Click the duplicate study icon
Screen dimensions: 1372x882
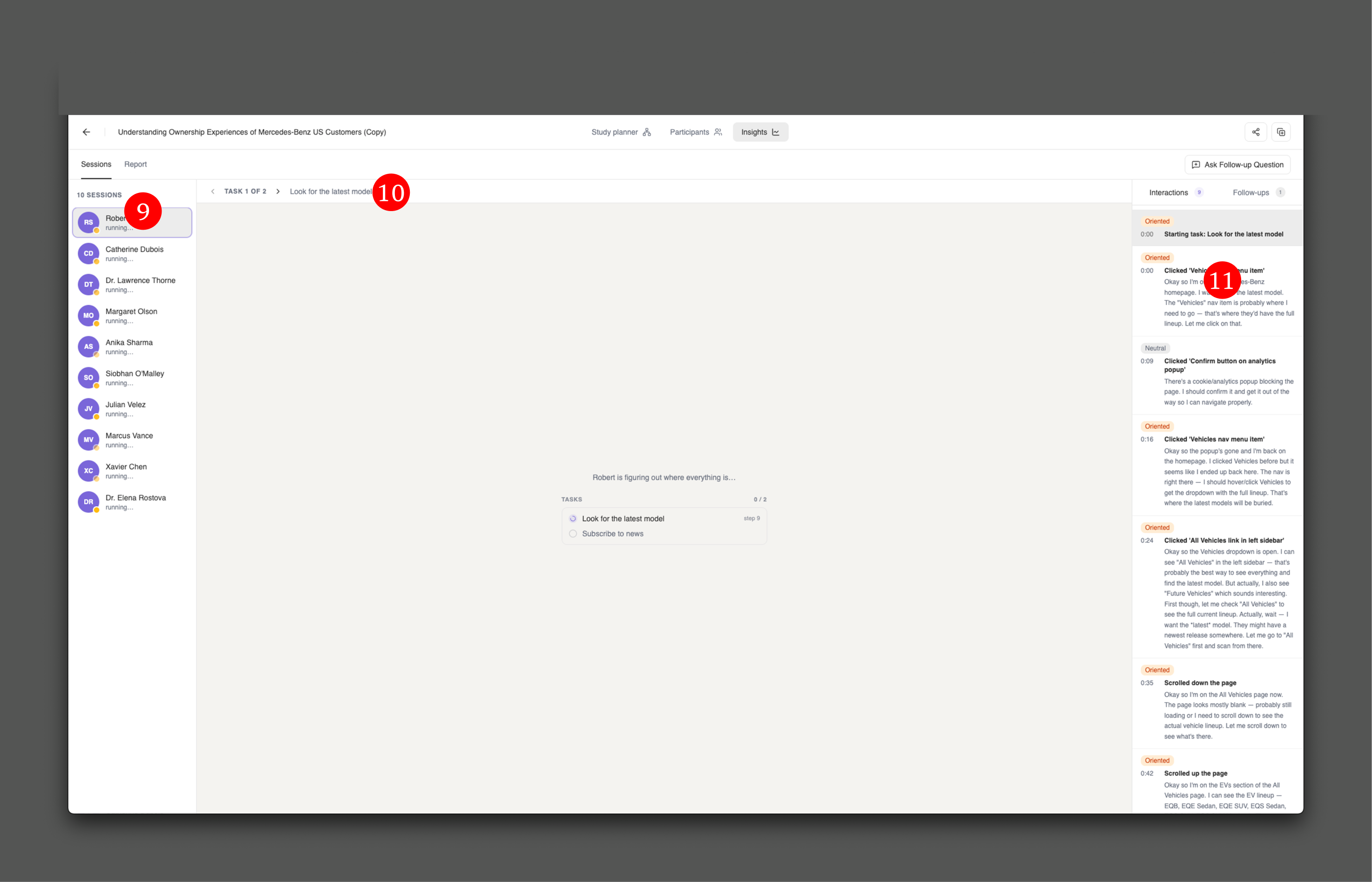pos(1281,132)
